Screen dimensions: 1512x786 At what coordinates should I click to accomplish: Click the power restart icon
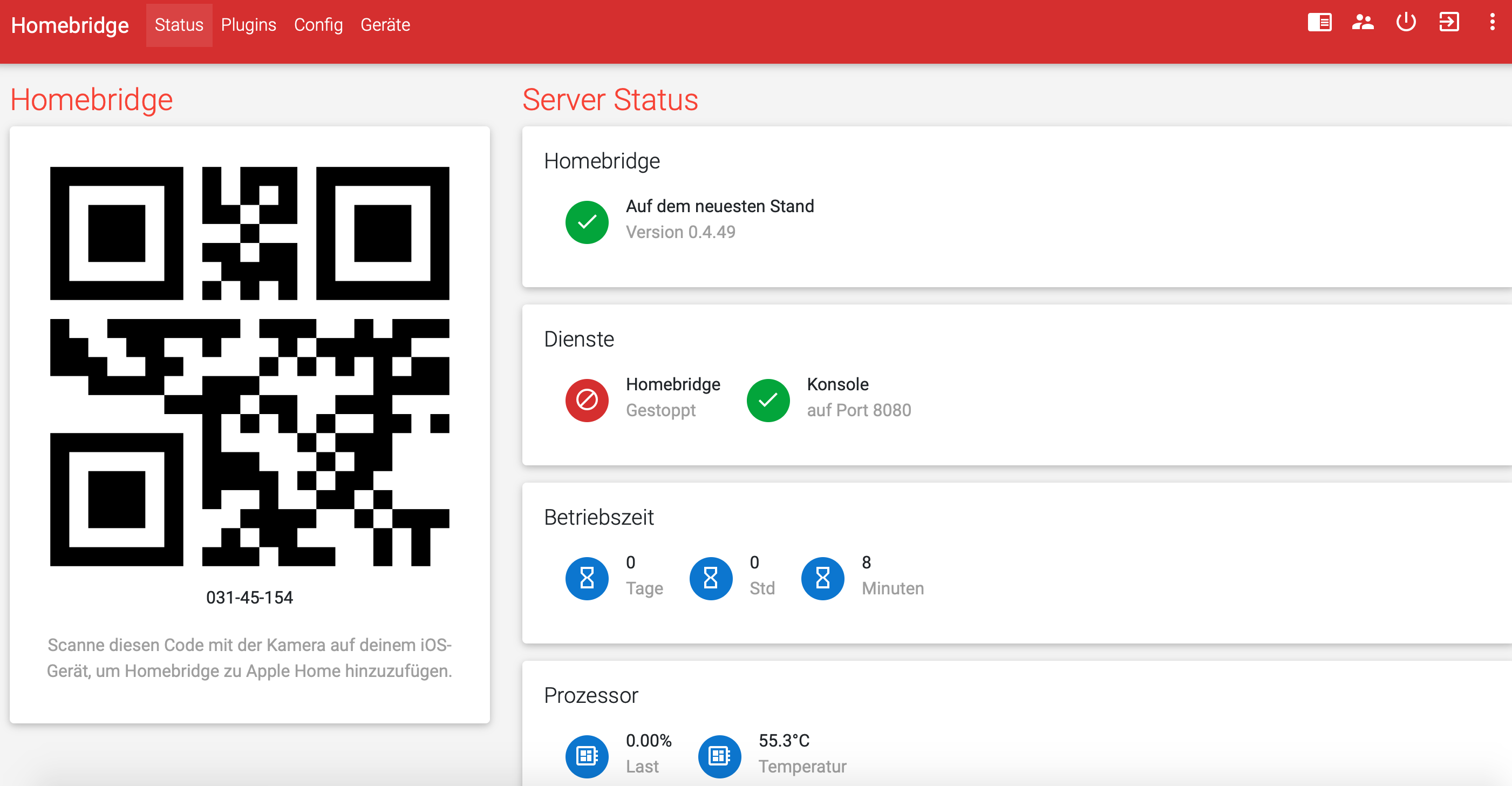(x=1405, y=23)
